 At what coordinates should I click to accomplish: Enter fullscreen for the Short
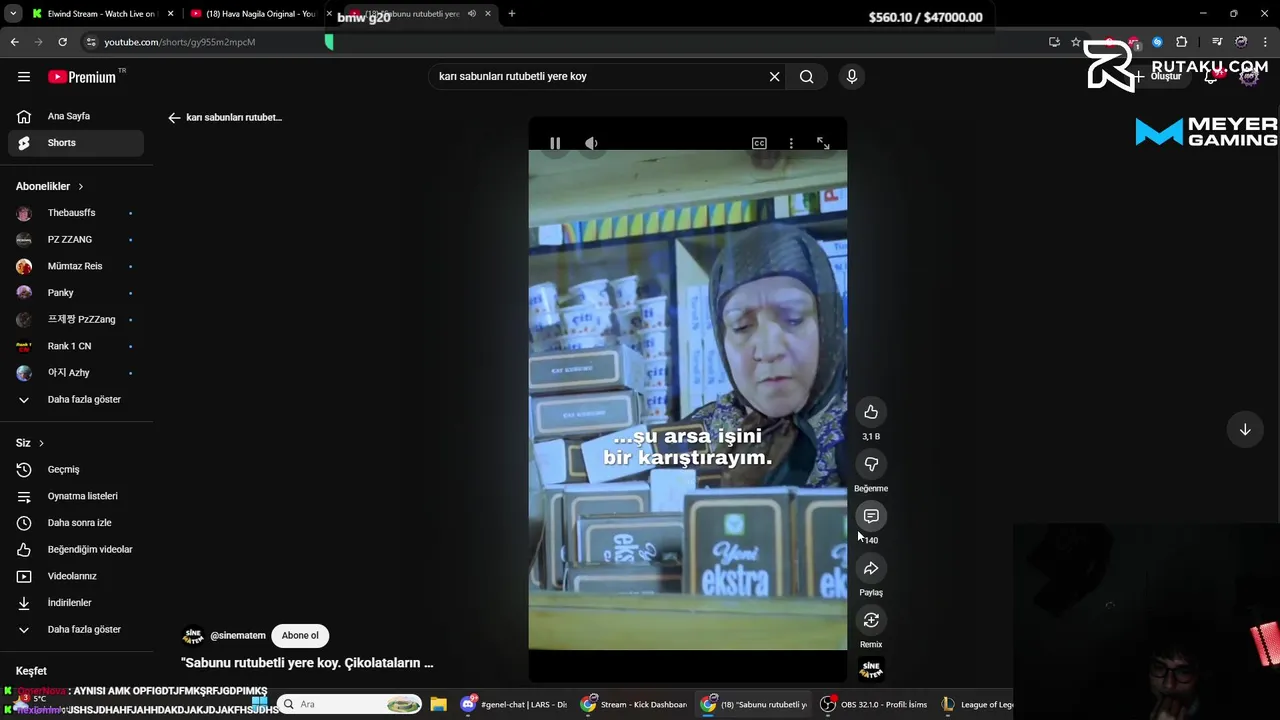pyautogui.click(x=823, y=143)
